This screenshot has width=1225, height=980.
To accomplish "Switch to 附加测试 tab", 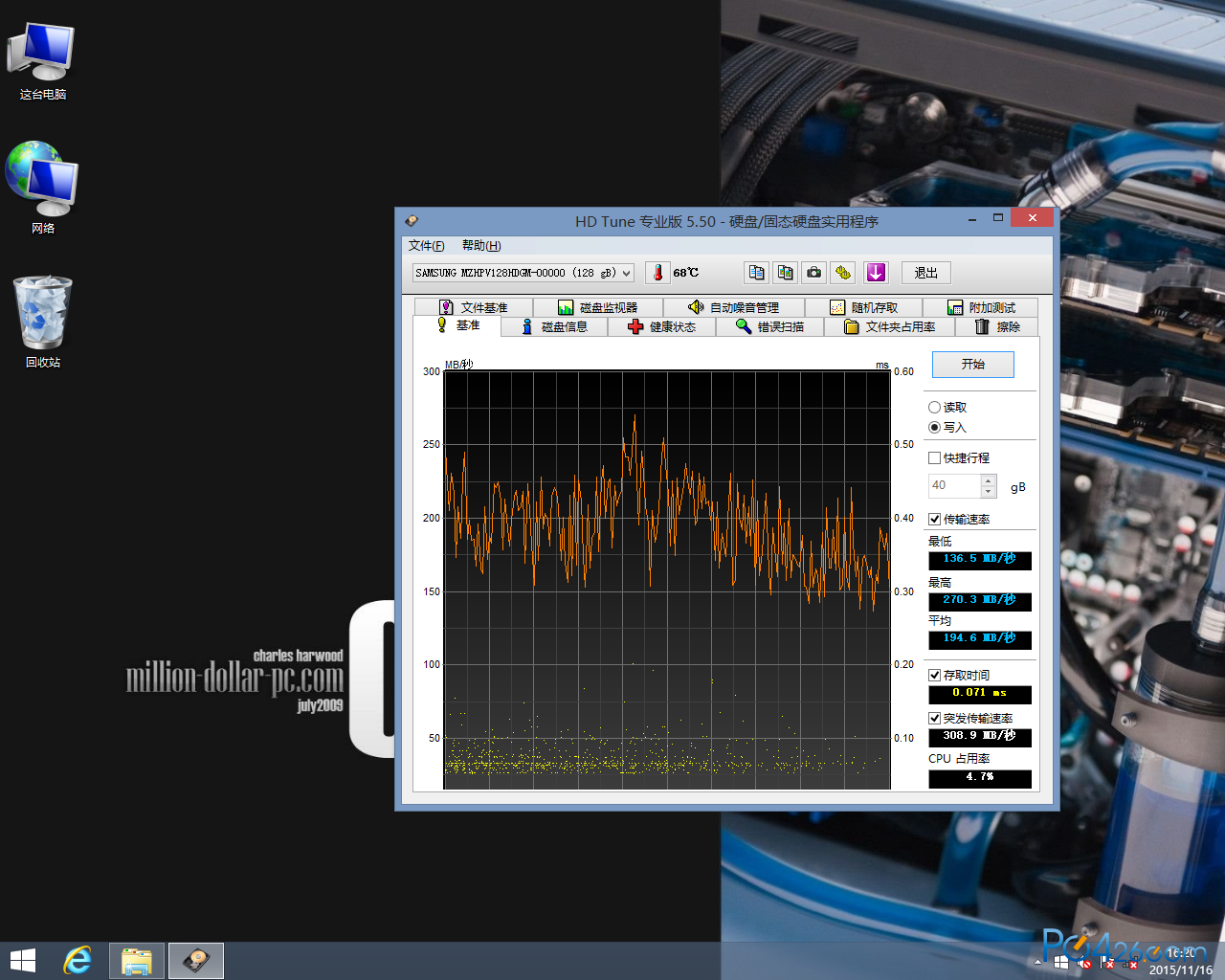I will (981, 307).
